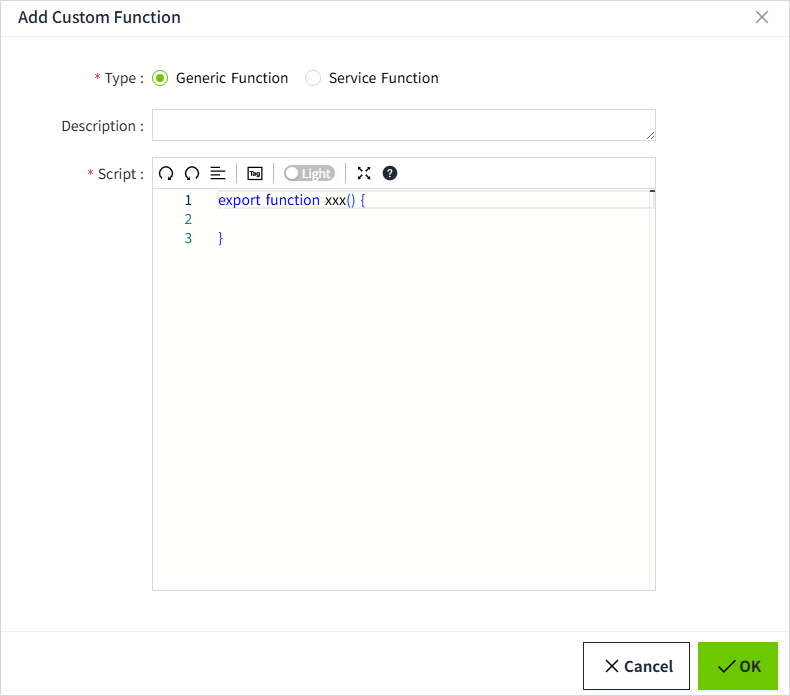Screen dimensions: 790x696
Task: Choose the Service Function type
Action: tap(313, 78)
